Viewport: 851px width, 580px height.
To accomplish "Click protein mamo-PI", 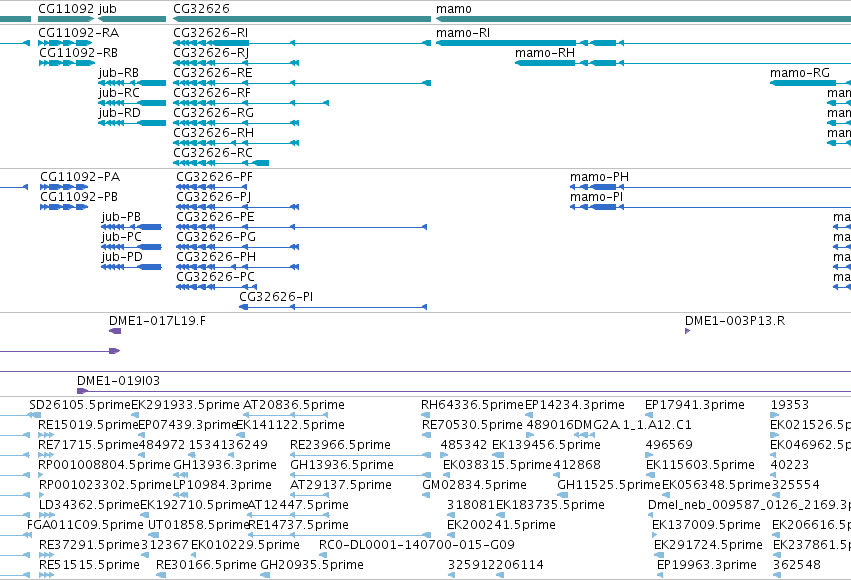I will click(x=596, y=197).
